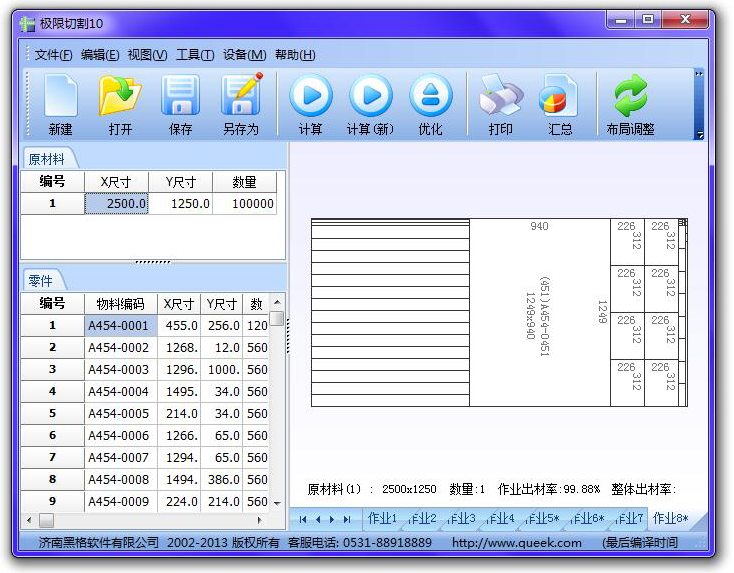Click the 386.0 Y尺寸 cell

tap(221, 479)
